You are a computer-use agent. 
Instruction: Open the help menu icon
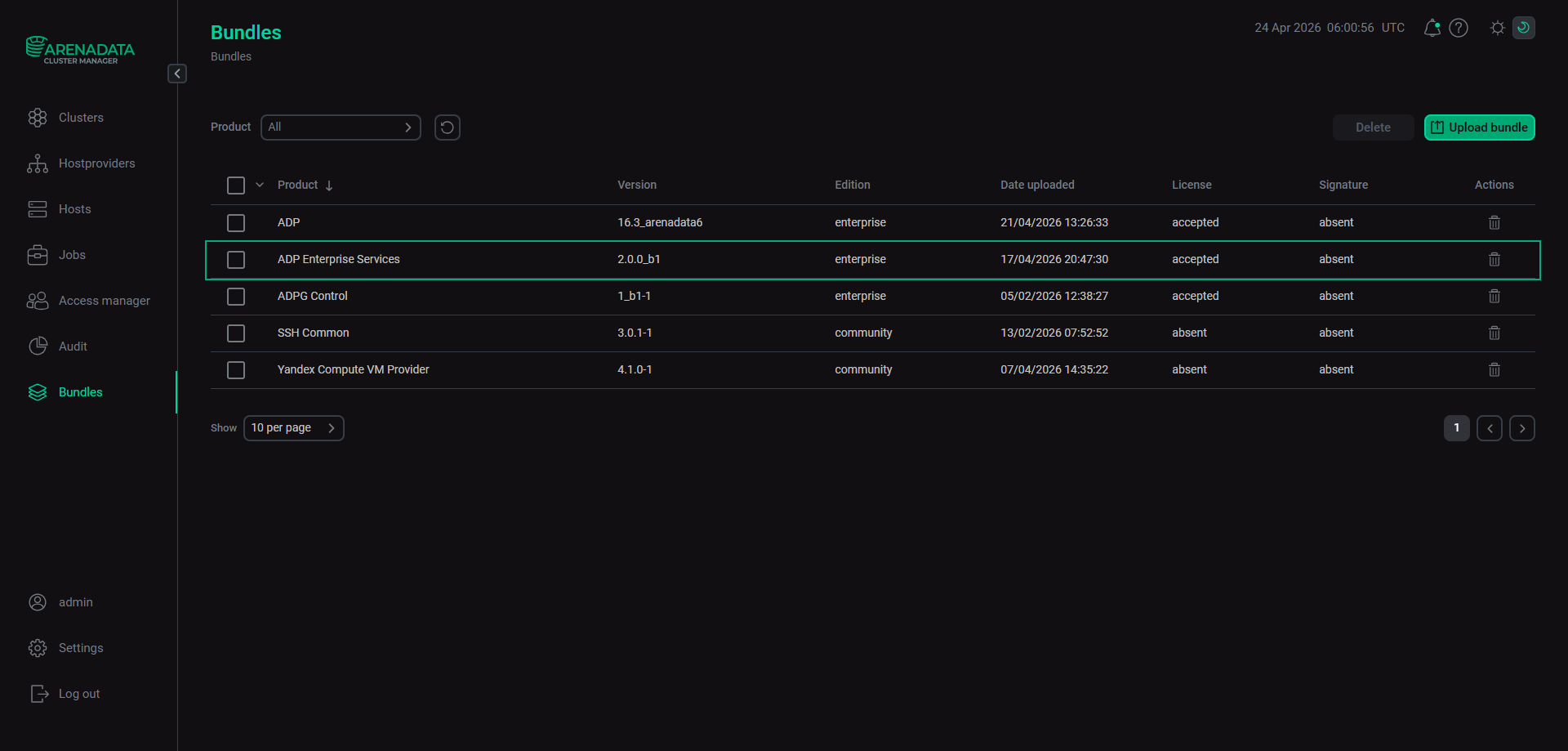point(1459,28)
